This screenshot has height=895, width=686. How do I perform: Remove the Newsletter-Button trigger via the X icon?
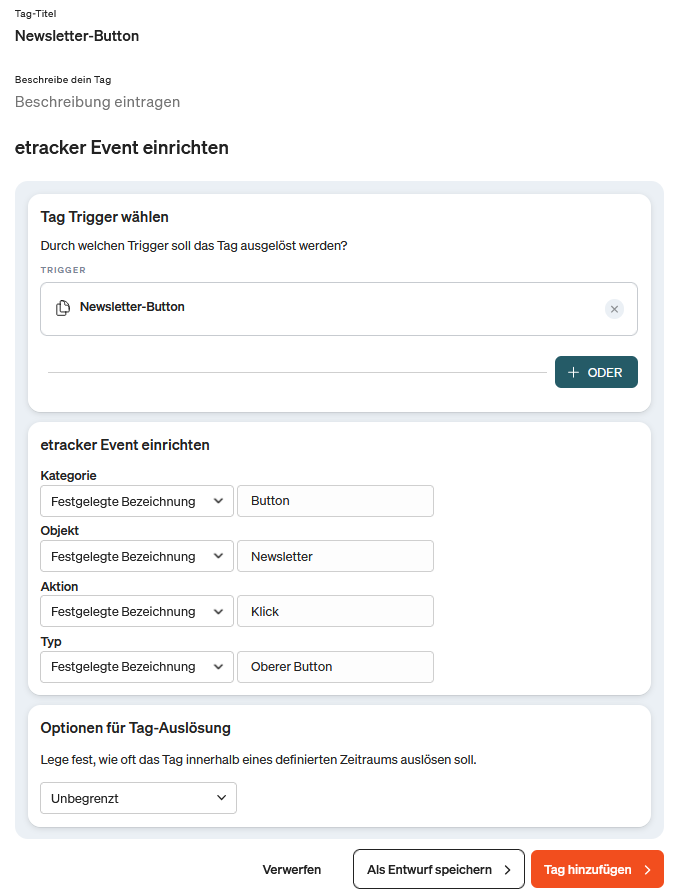pyautogui.click(x=614, y=309)
